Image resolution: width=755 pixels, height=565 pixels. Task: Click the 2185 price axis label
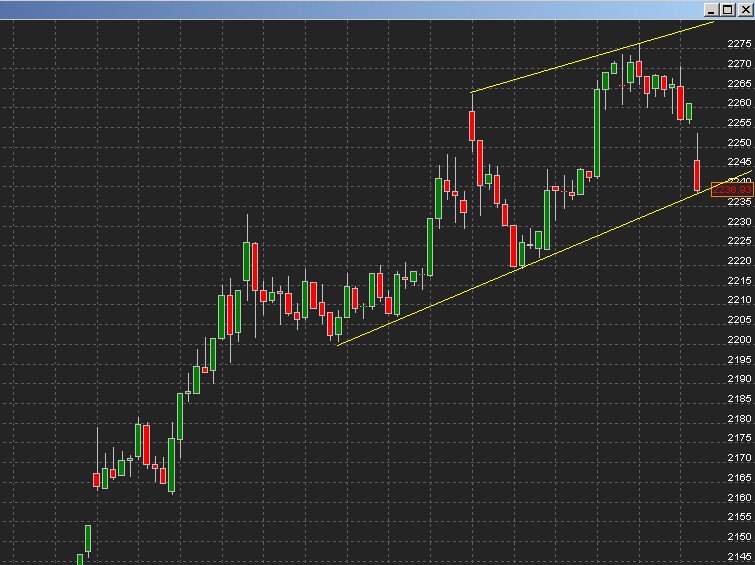click(739, 399)
